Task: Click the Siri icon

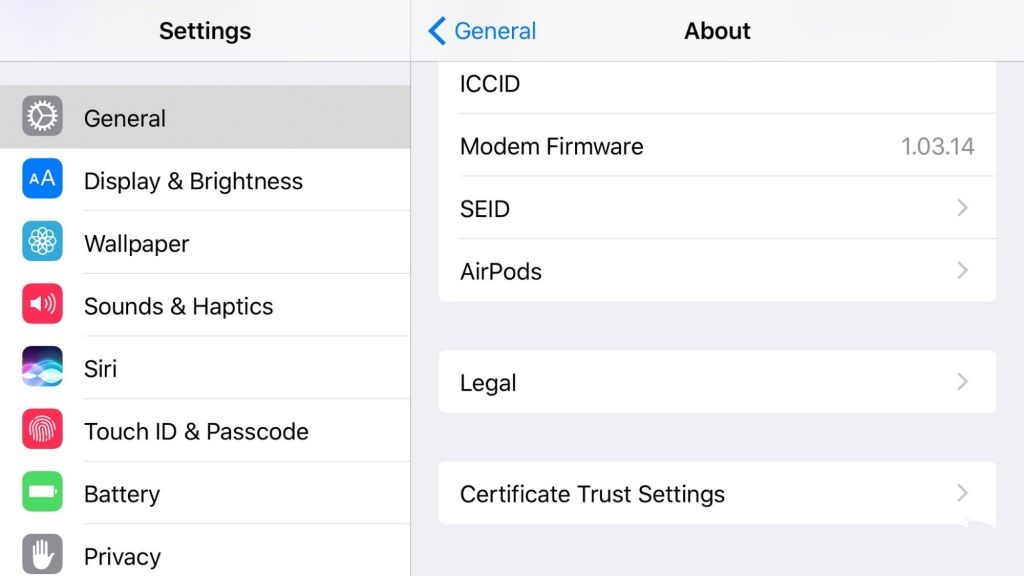Action: (x=42, y=367)
